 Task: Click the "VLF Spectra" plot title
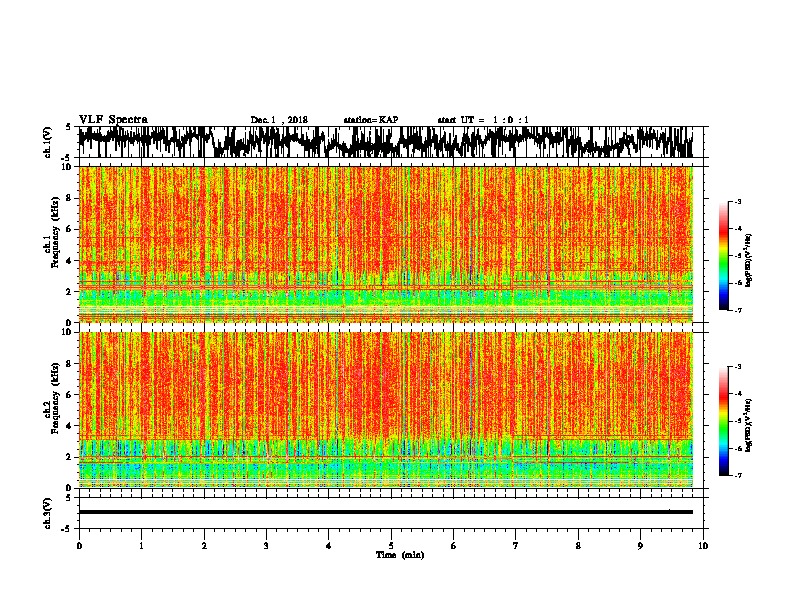tap(113, 120)
